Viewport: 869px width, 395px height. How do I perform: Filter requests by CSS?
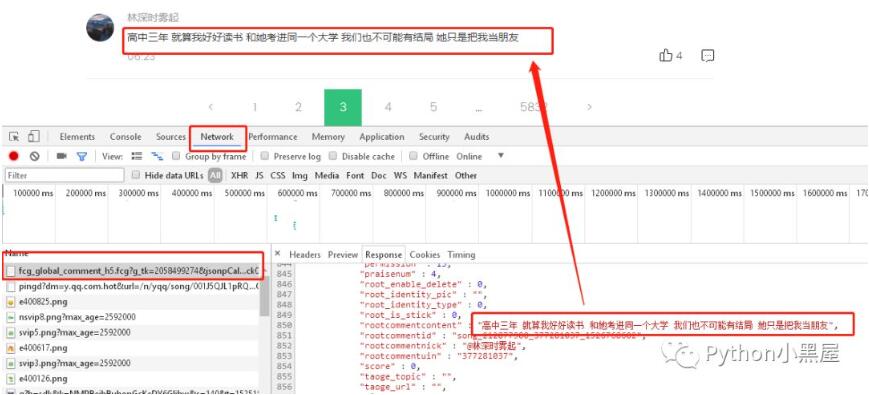tap(278, 176)
